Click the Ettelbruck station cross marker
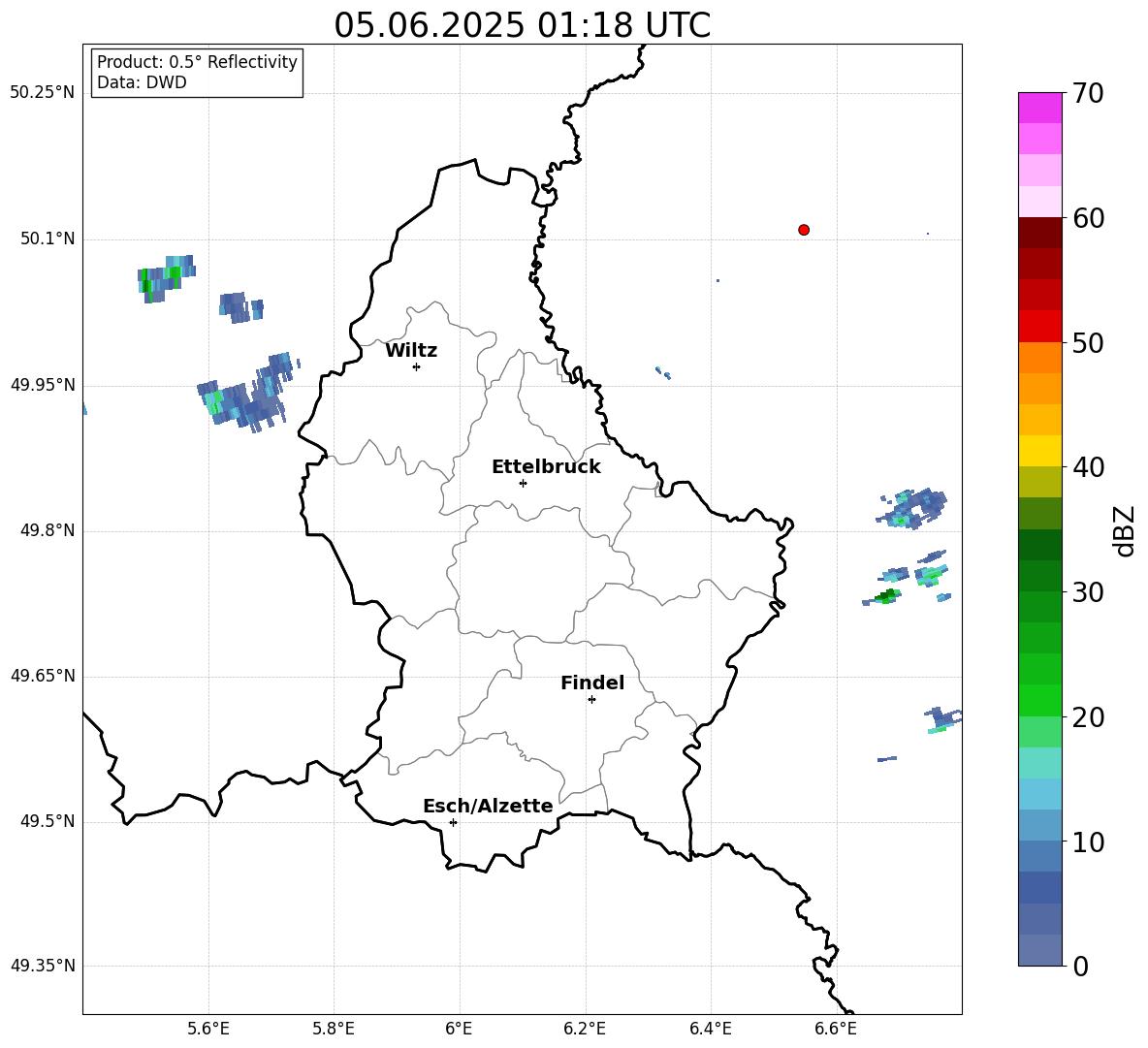 point(523,483)
